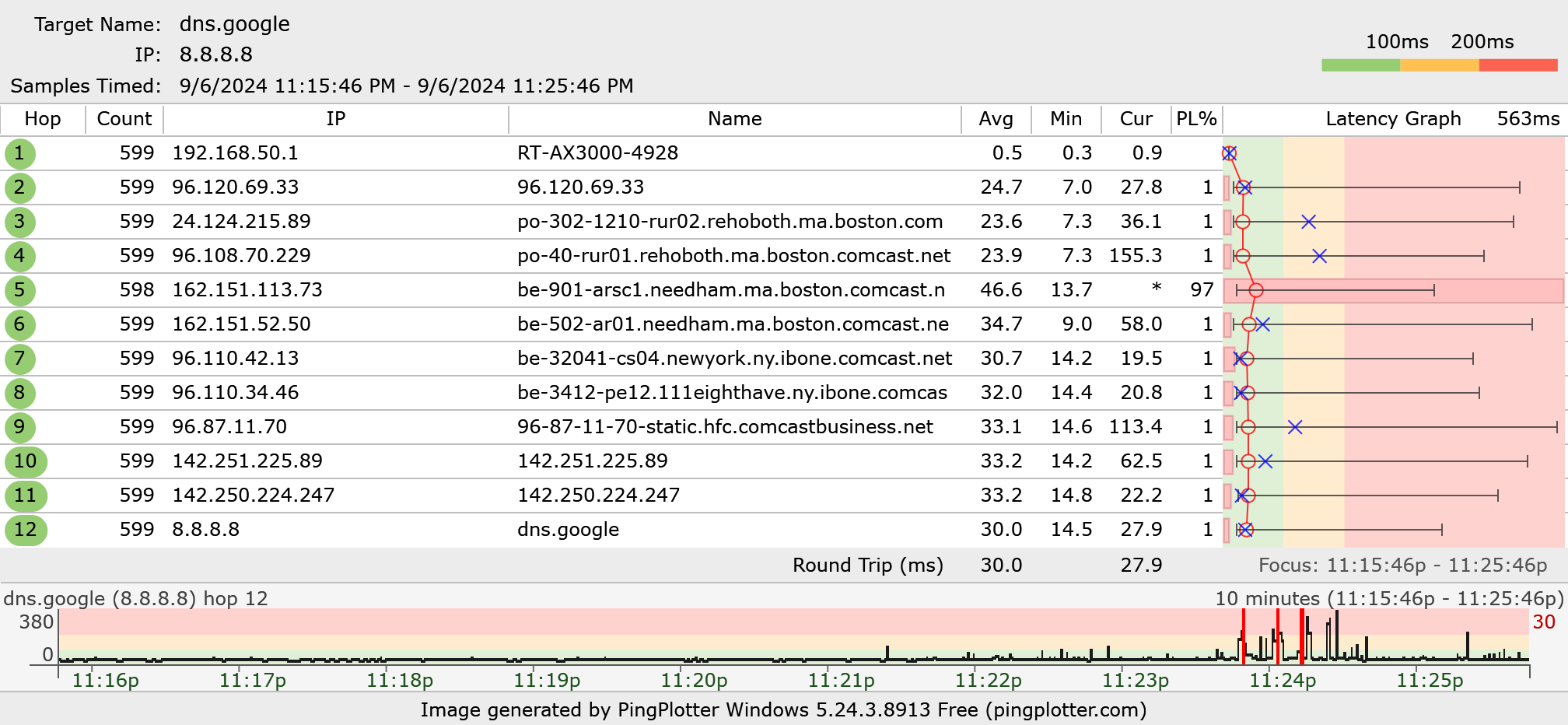Click the blue X marker in hop 9 graph
This screenshot has width=1568, height=725.
coord(1295,427)
